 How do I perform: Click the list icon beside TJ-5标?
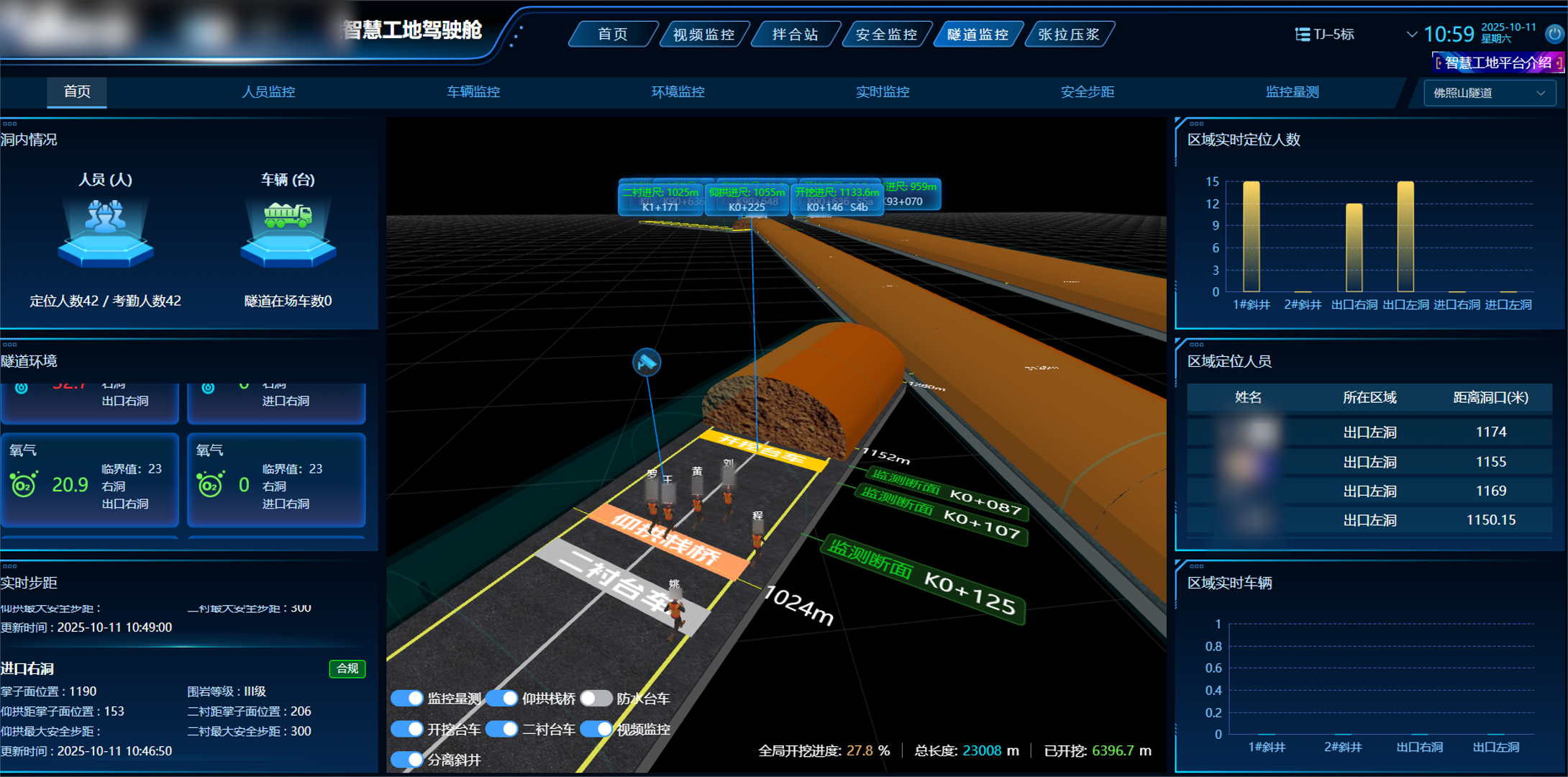(x=1302, y=35)
